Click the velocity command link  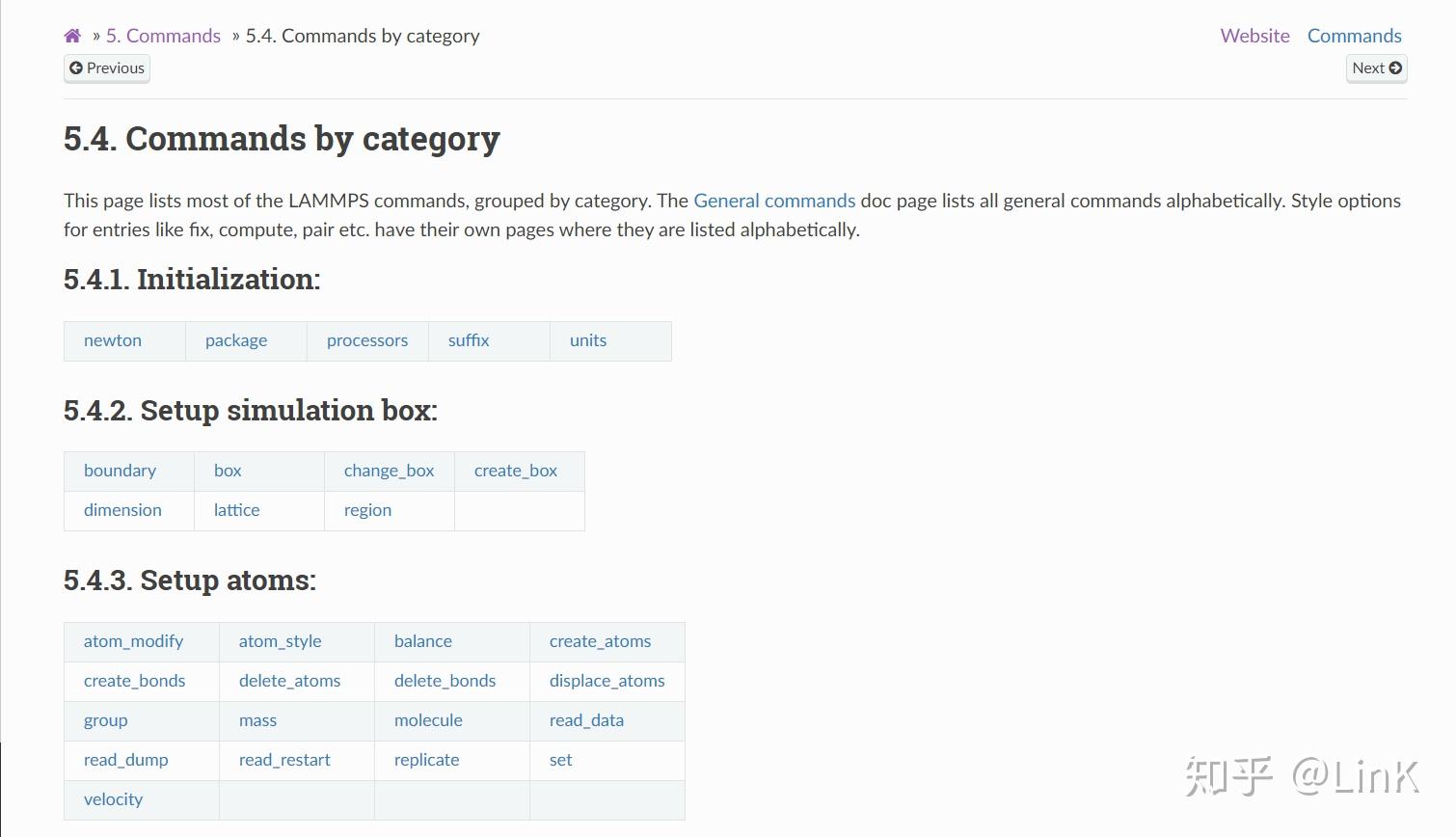pyautogui.click(x=113, y=799)
